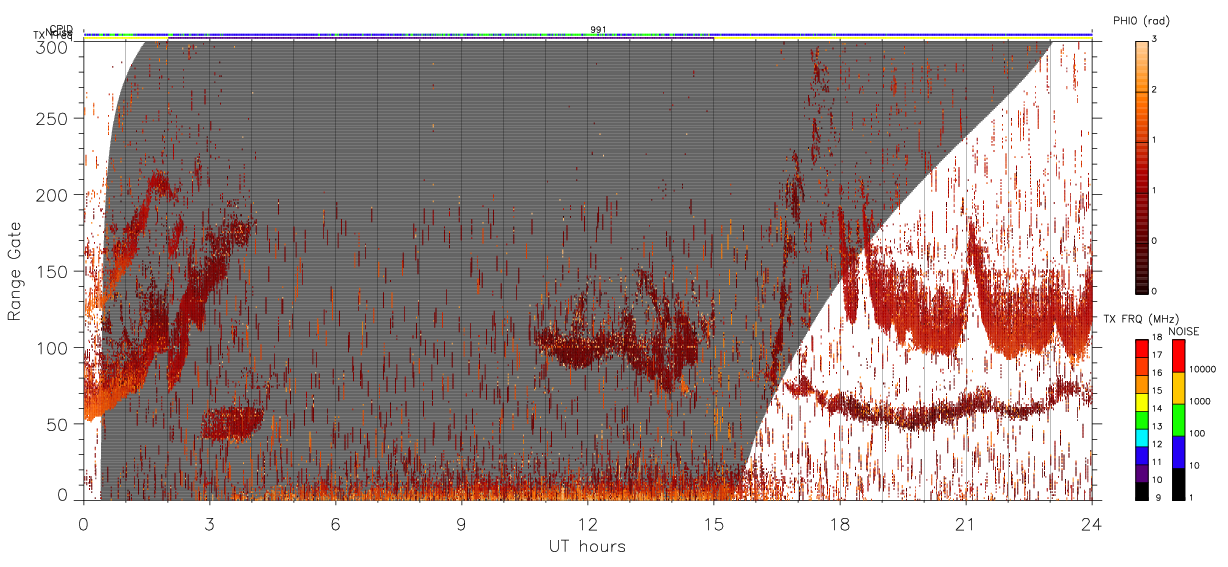Click the black NOISE swatch 1–10
The image size is (1228, 567).
[x=1177, y=483]
